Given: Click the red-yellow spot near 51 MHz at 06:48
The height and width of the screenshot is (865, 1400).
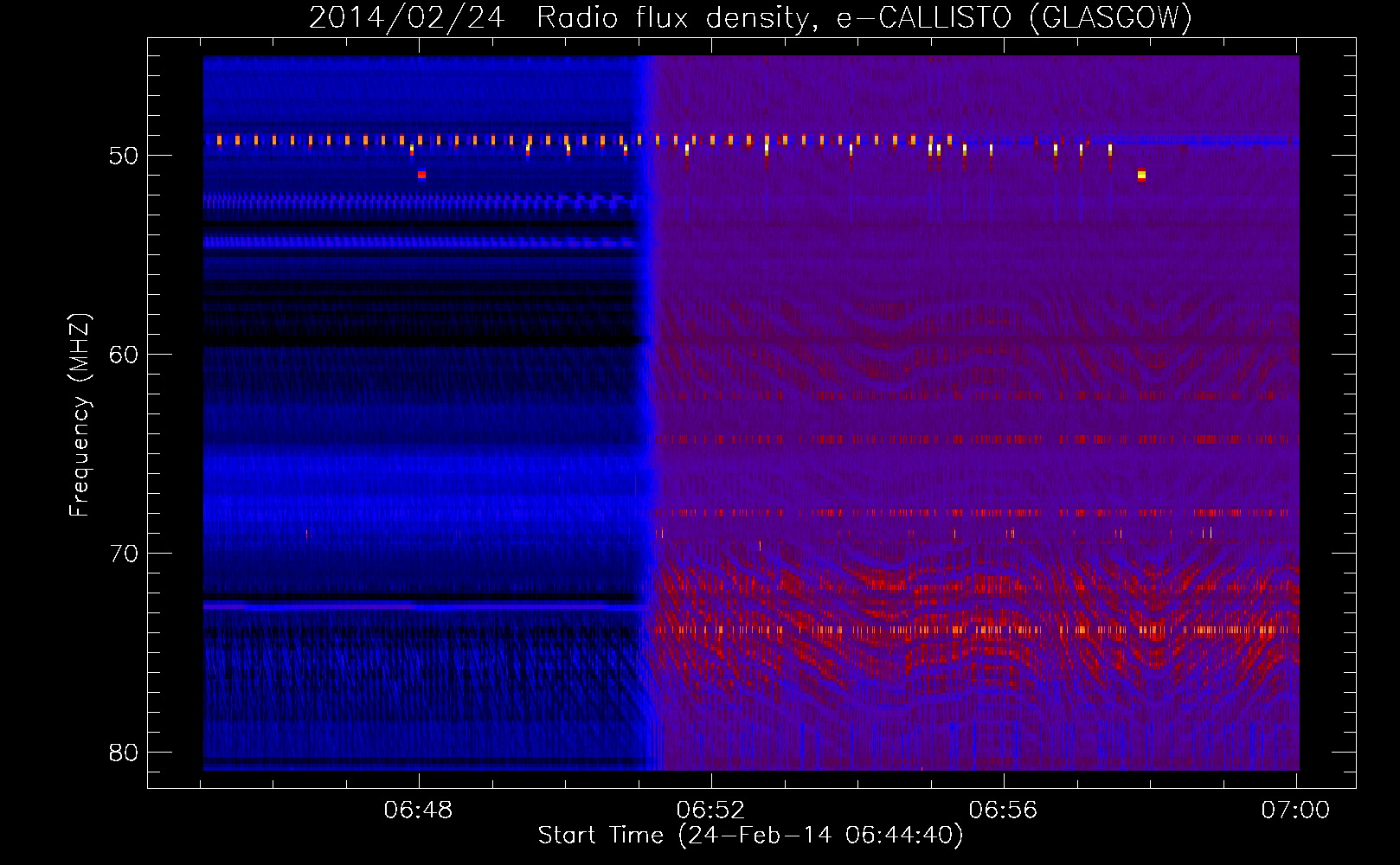Looking at the screenshot, I should (x=421, y=175).
